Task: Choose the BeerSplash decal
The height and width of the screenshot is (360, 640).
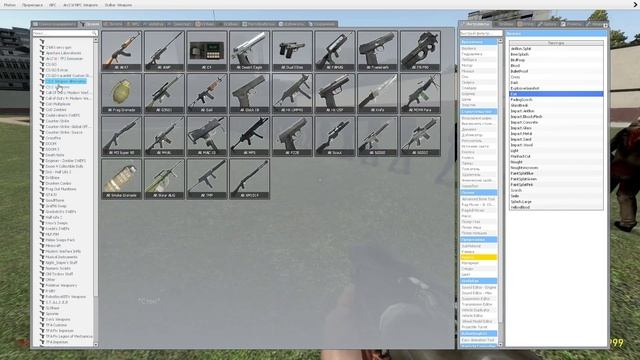Action: coord(556,54)
